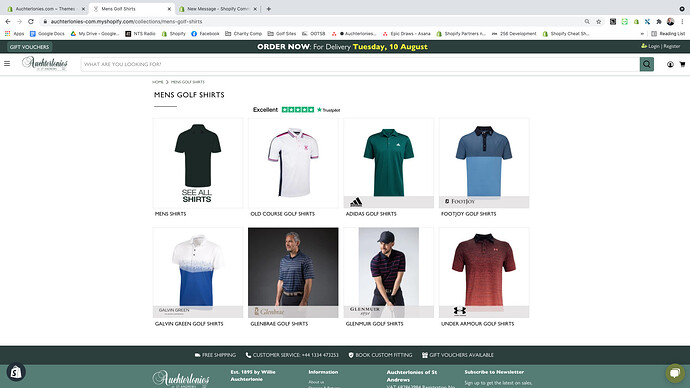Open the Chrome profile avatar

[670, 22]
